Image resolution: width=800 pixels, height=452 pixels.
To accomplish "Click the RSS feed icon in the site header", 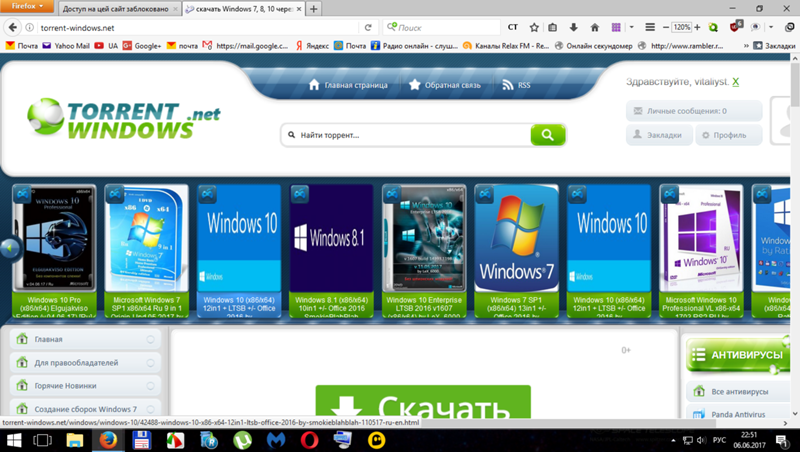I will [x=507, y=85].
